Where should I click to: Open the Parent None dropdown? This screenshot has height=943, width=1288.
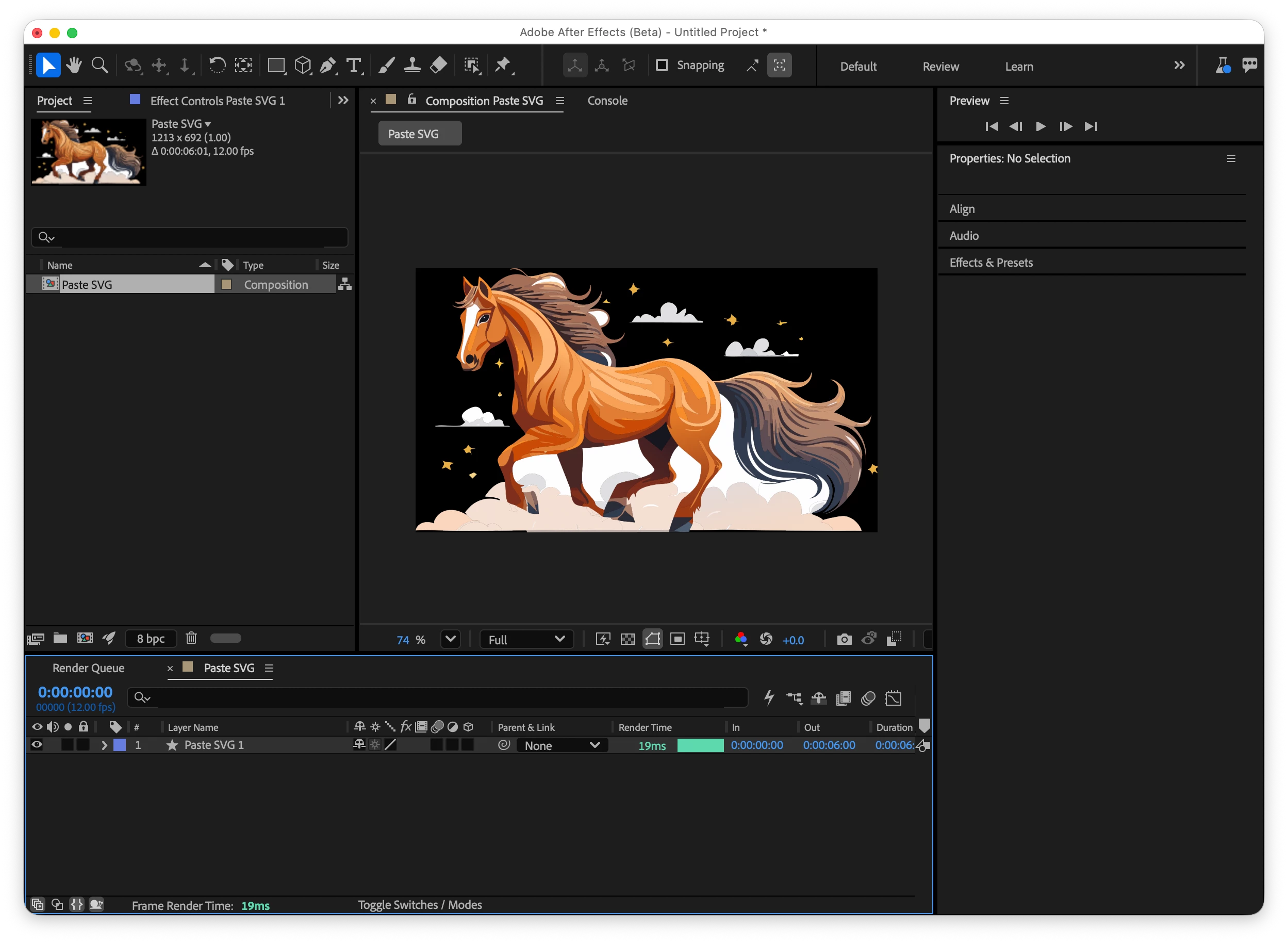coord(562,745)
